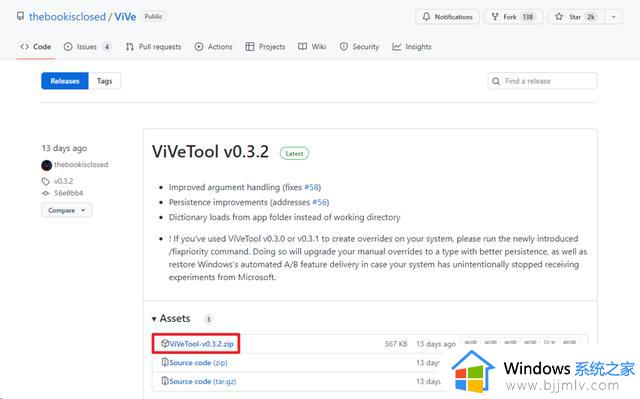The width and height of the screenshot is (640, 399).
Task: Click the Issues counter badge showing 4
Action: point(107,47)
